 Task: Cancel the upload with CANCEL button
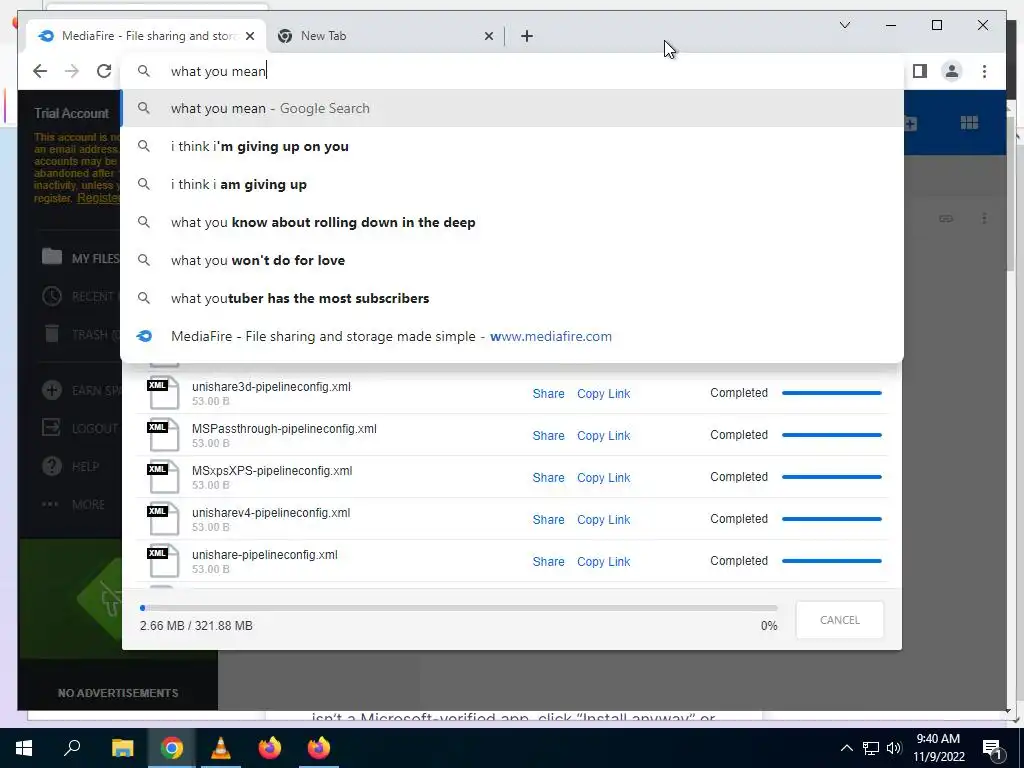840,620
